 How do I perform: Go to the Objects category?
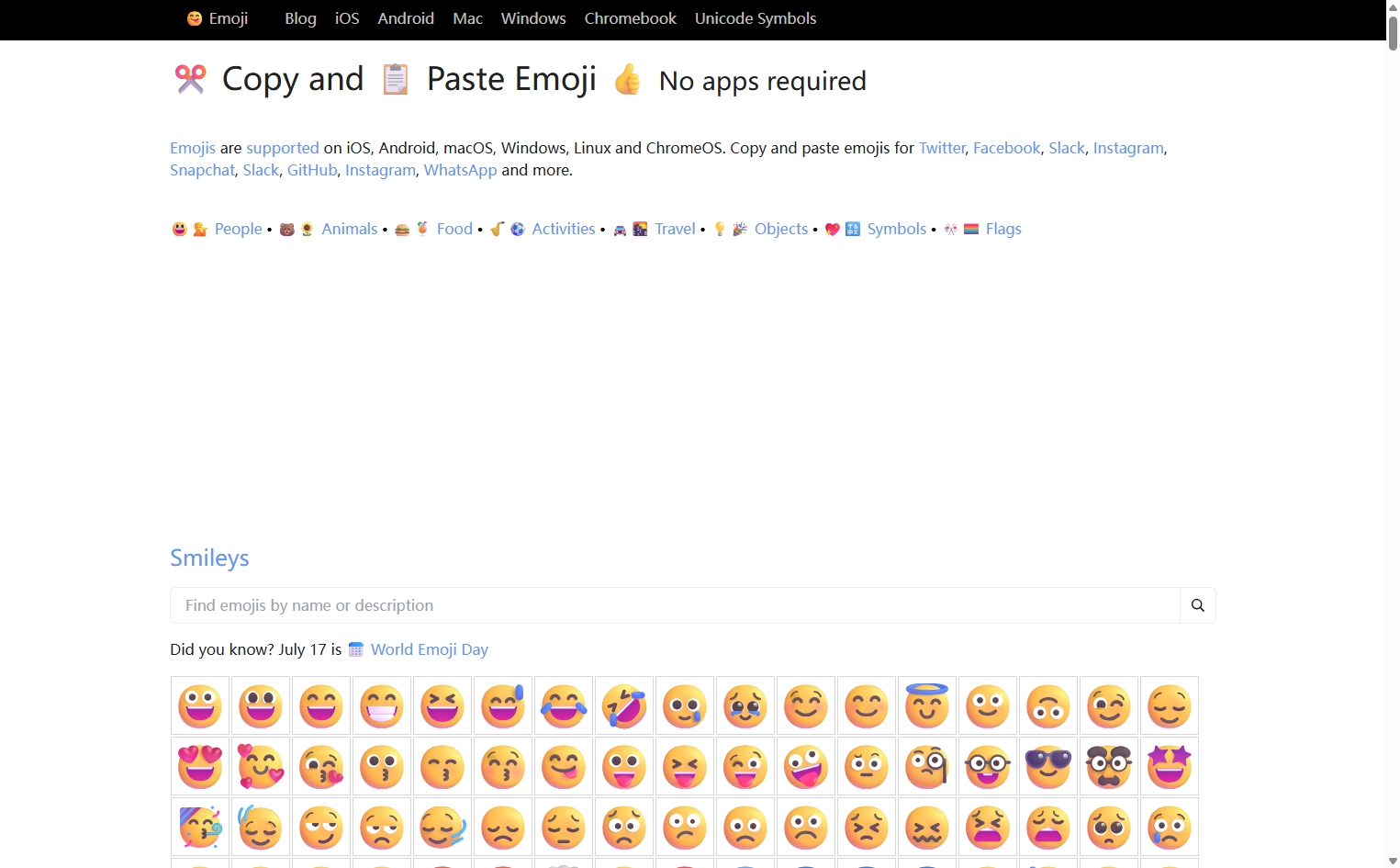[781, 229]
